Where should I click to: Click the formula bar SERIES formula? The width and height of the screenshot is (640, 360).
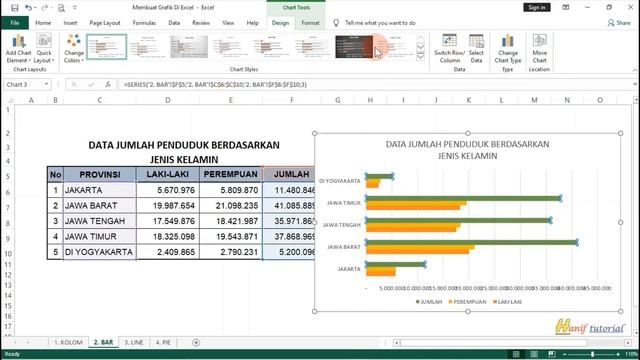pyautogui.click(x=215, y=84)
